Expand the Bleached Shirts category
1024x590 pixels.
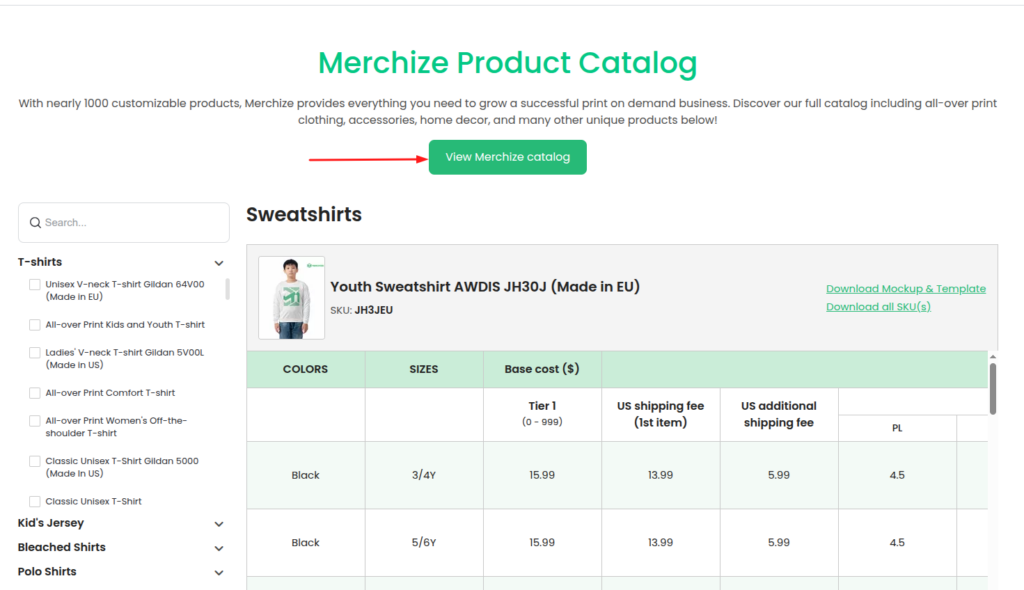pos(219,548)
